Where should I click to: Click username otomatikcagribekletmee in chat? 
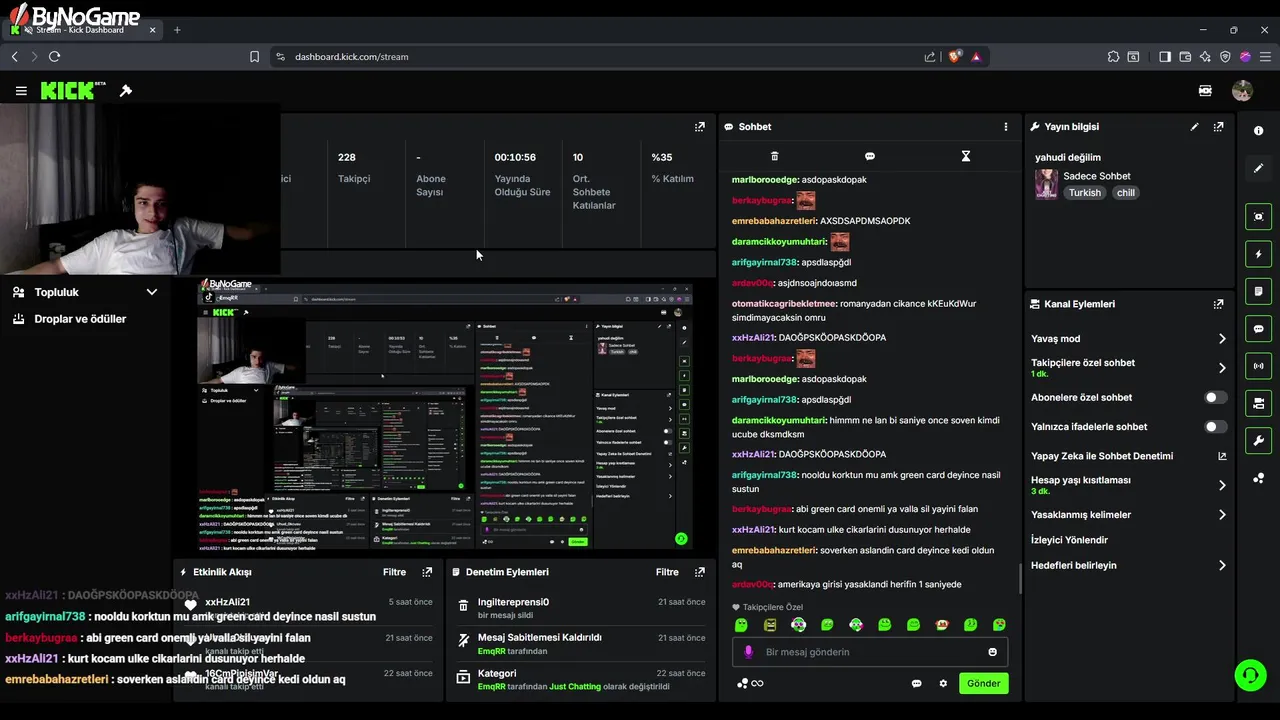pos(783,304)
